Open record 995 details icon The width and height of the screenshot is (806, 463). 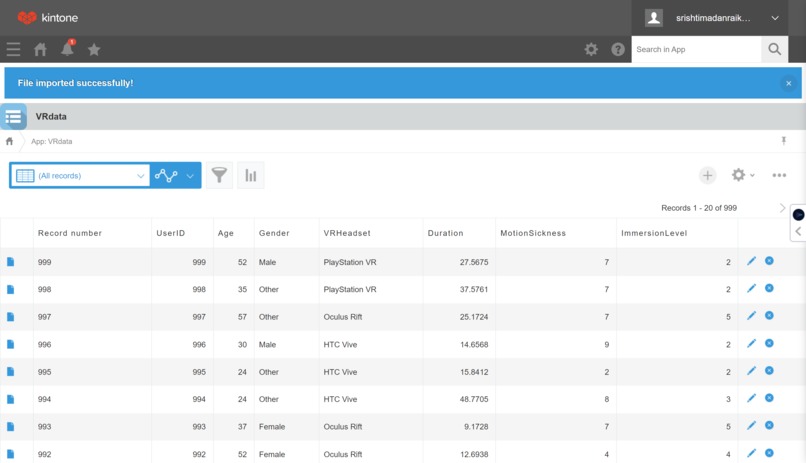coord(10,372)
